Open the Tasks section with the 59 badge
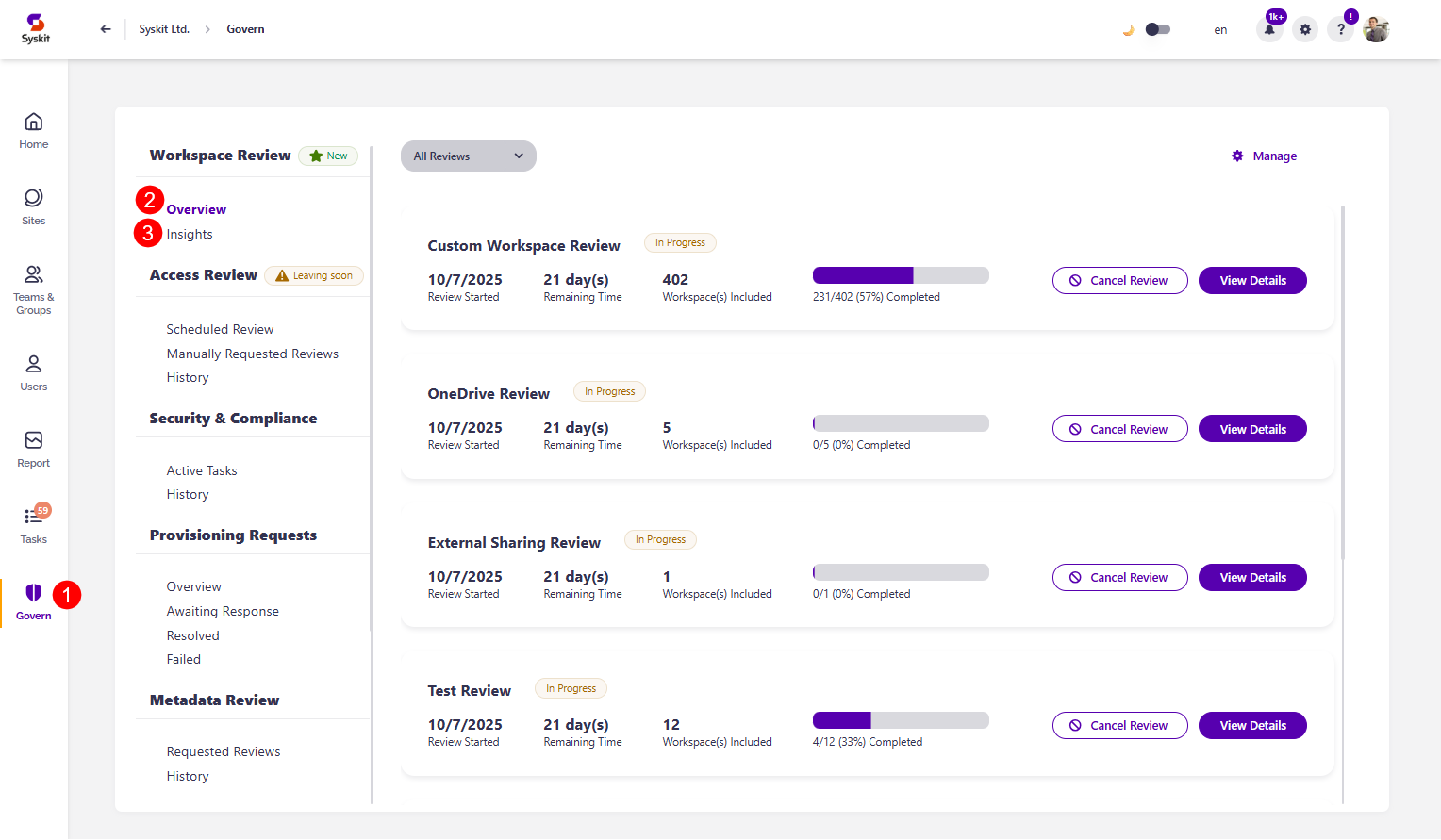 pyautogui.click(x=33, y=524)
